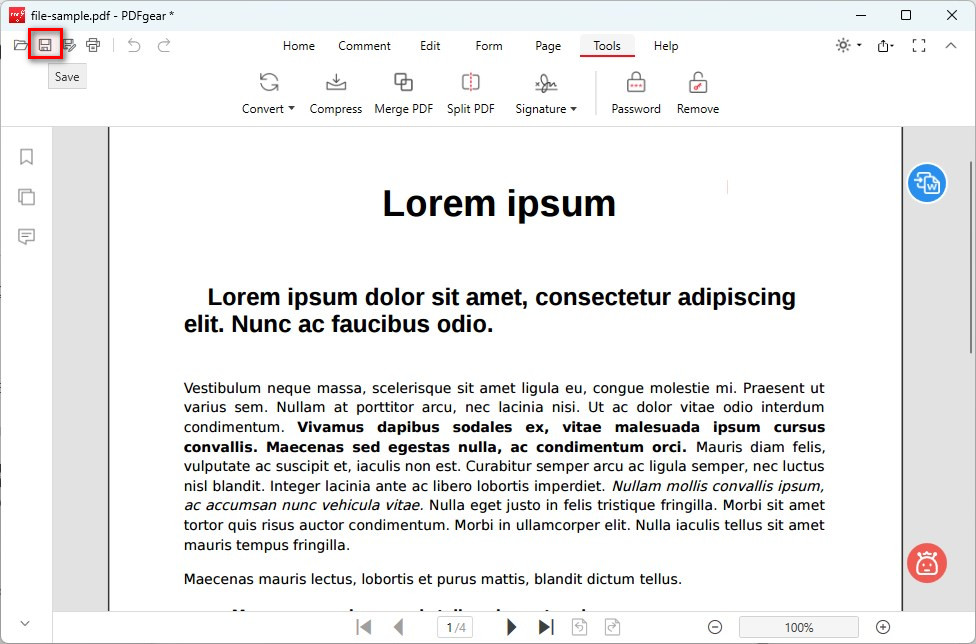Open the Signature dropdown
976x644 pixels.
[546, 92]
